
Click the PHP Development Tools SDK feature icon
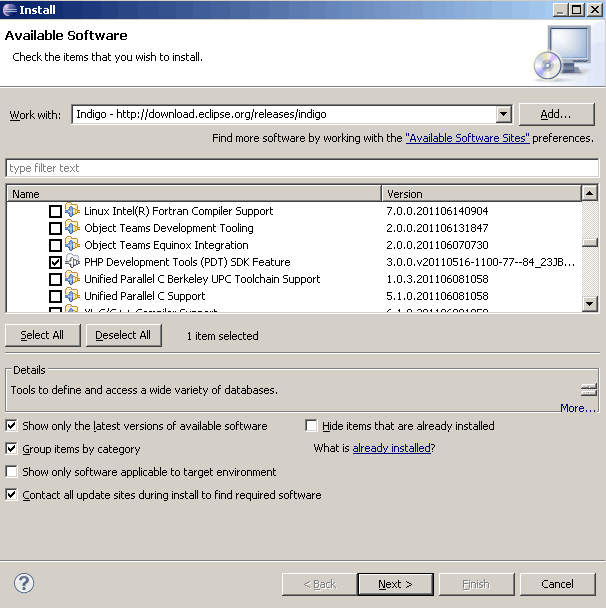point(72,262)
